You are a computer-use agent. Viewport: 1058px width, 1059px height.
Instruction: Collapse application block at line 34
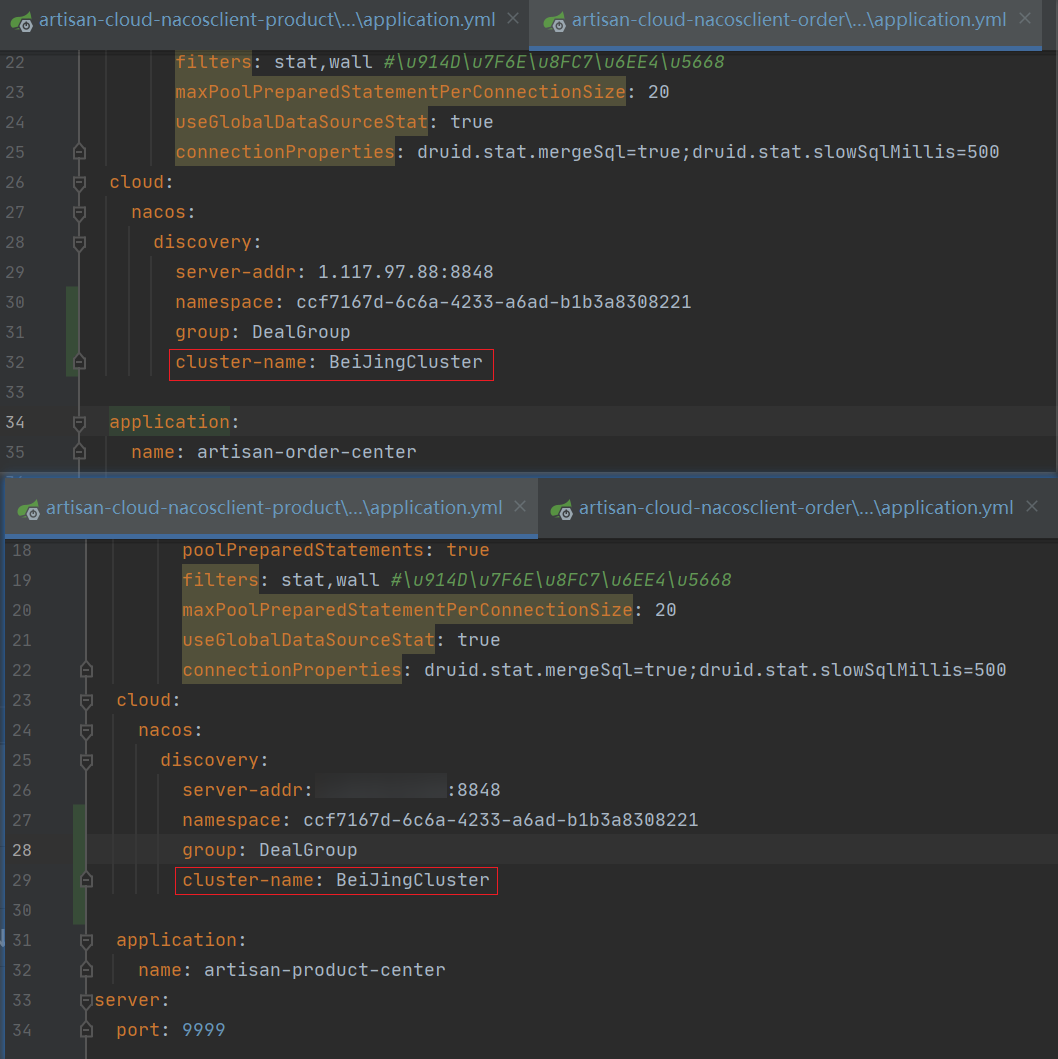79,423
